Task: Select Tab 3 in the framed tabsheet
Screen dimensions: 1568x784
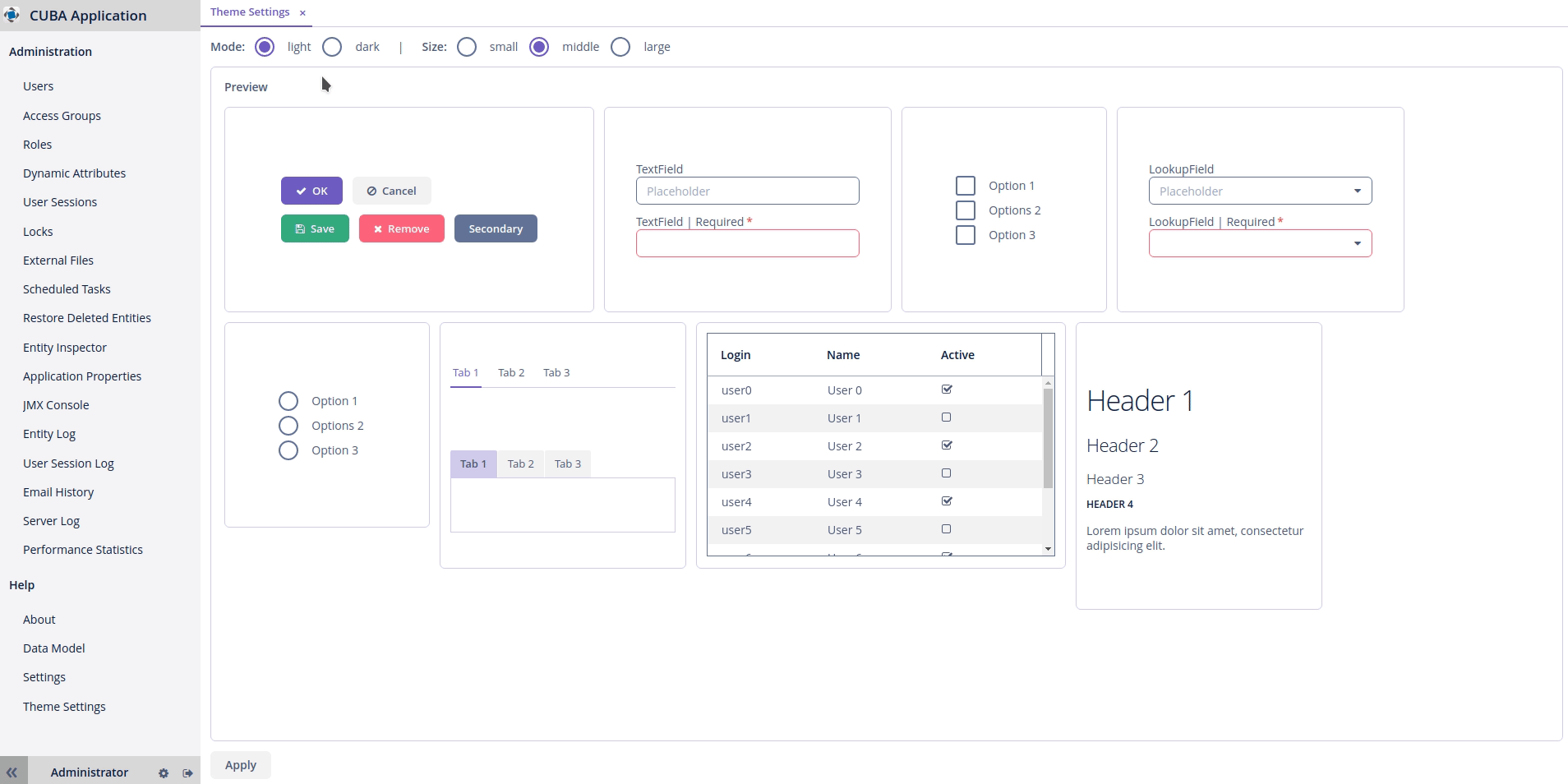Action: (567, 463)
